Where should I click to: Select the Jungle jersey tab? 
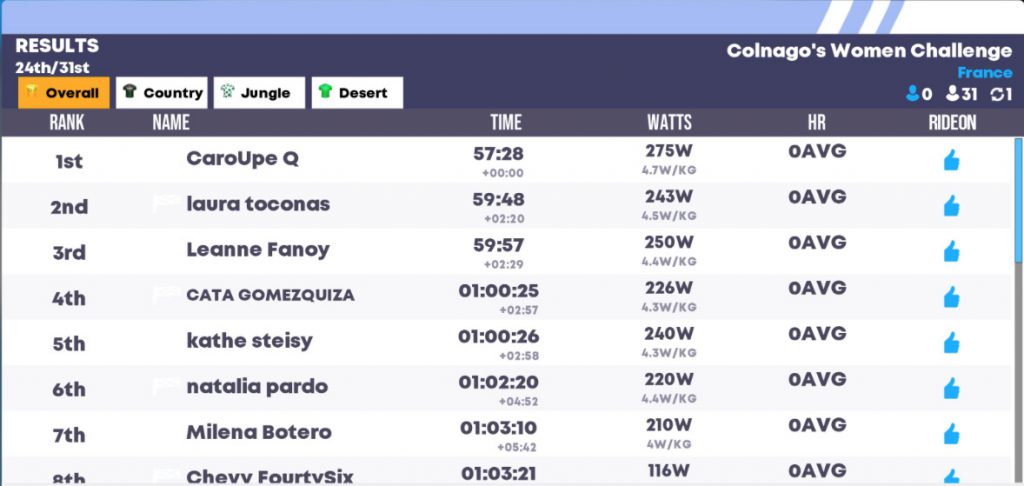click(x=259, y=93)
